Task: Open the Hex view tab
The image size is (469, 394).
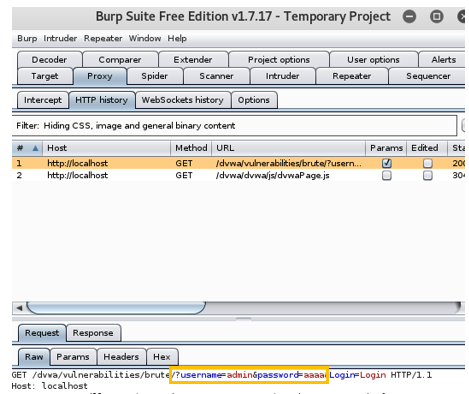Action: tap(162, 357)
